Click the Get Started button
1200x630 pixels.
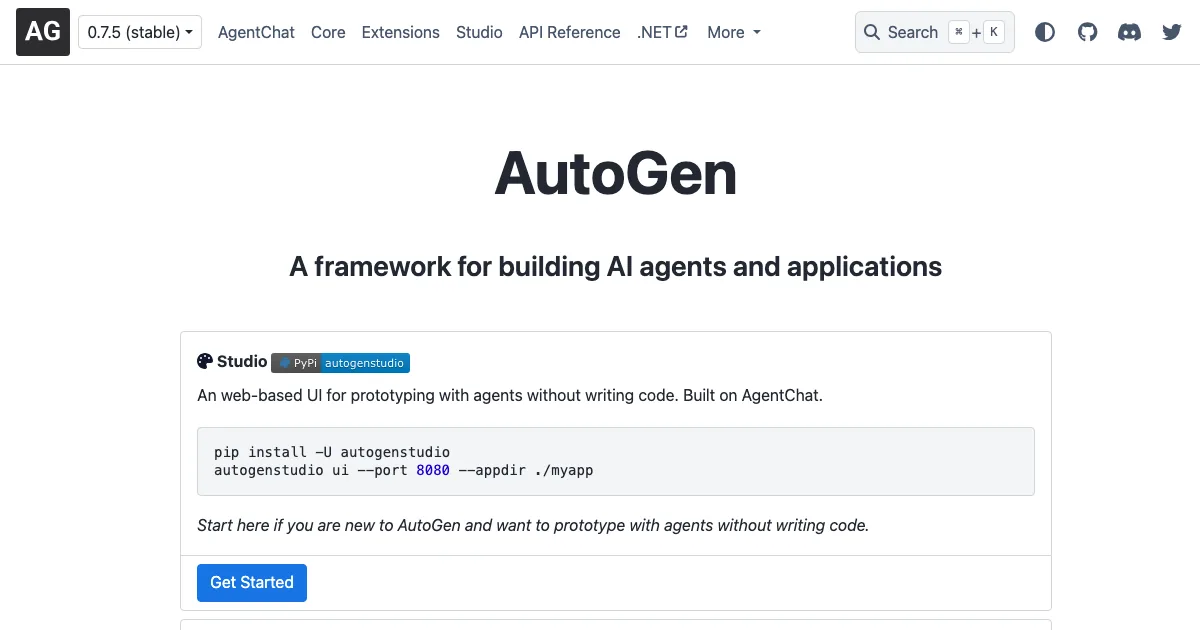pos(251,582)
